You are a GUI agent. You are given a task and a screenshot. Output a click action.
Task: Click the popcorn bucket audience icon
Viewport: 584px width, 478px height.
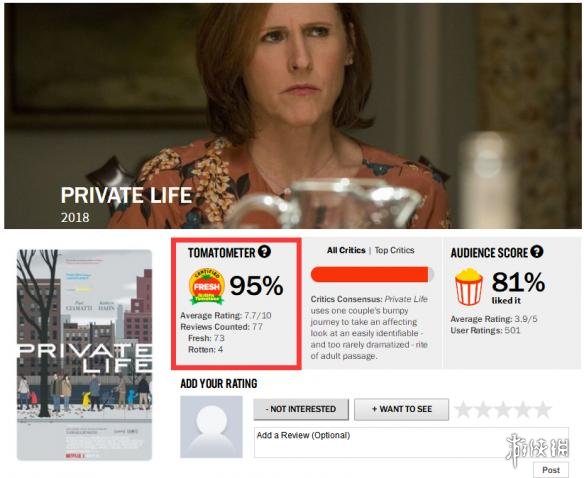(469, 287)
